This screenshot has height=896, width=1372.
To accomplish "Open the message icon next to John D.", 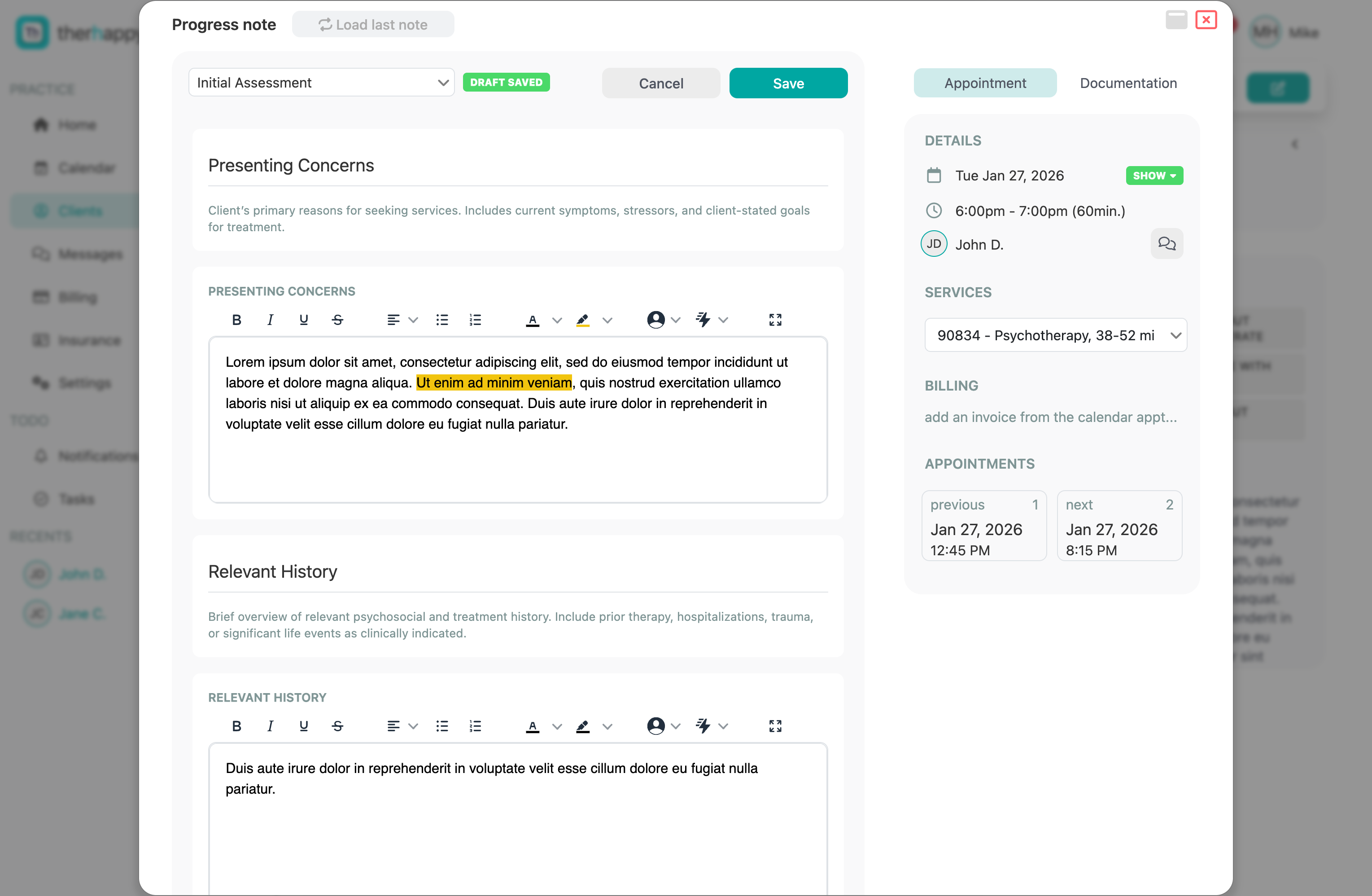I will pyautogui.click(x=1167, y=244).
